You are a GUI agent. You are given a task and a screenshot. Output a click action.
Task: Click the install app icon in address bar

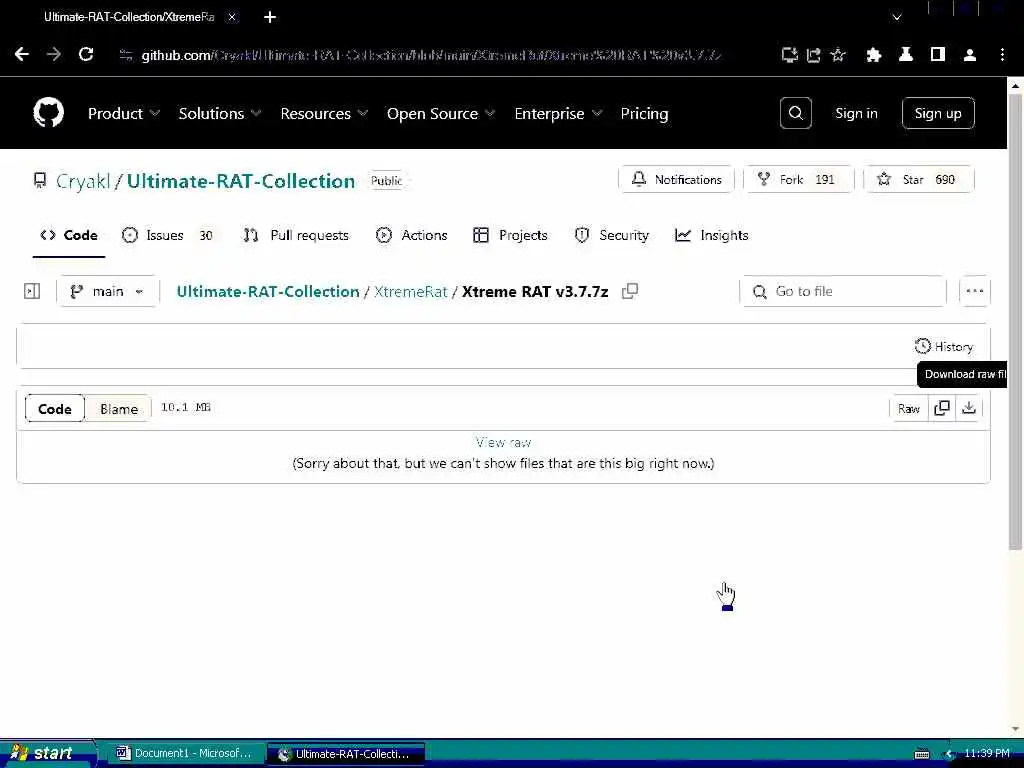tap(790, 55)
